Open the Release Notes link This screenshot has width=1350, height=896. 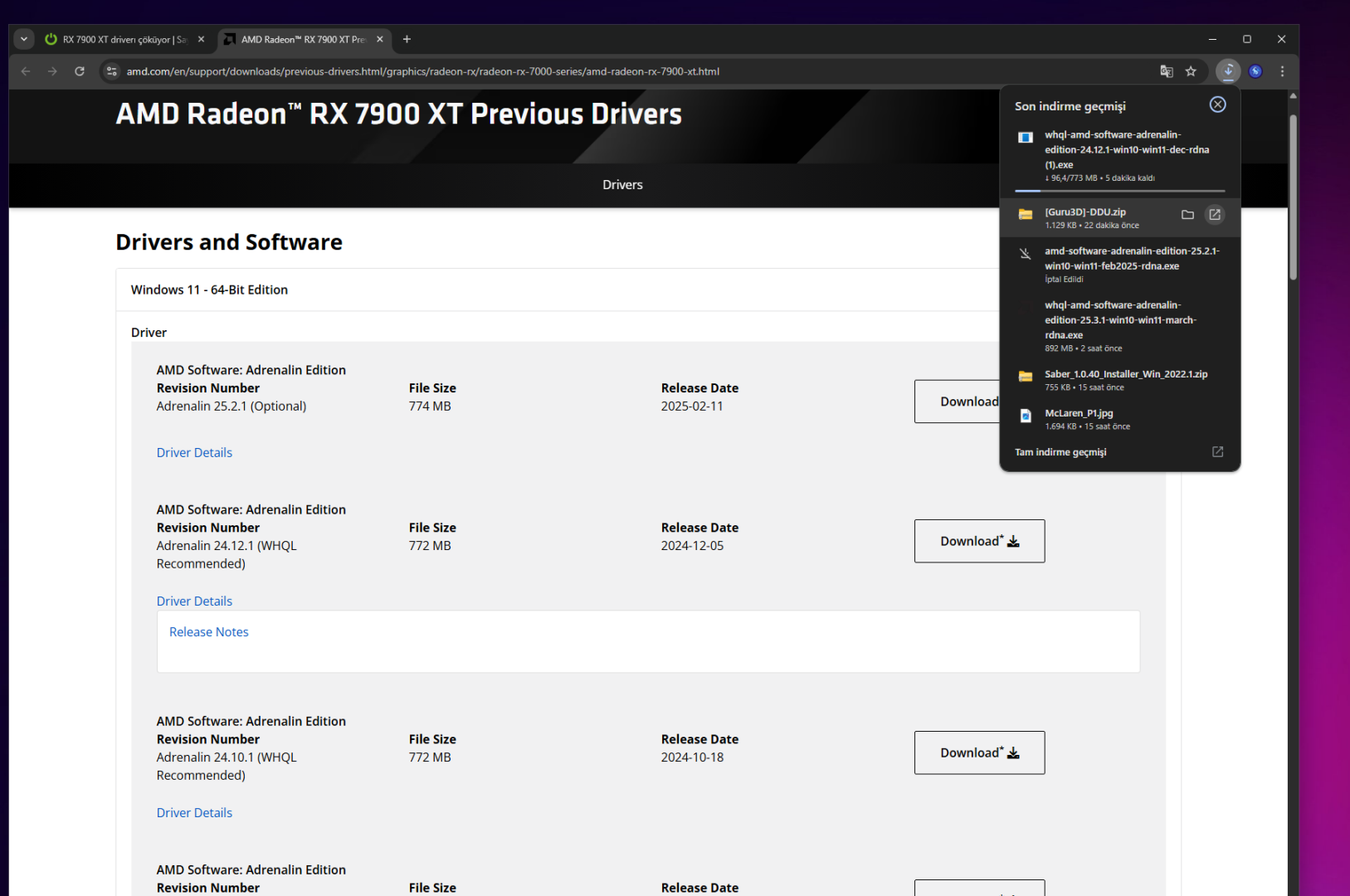pos(209,632)
